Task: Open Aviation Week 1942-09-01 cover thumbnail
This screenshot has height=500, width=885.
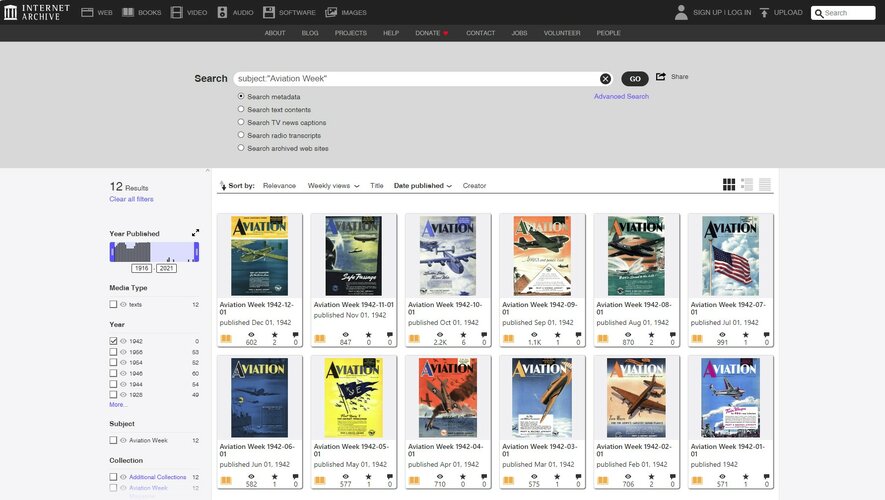Action: coord(542,256)
